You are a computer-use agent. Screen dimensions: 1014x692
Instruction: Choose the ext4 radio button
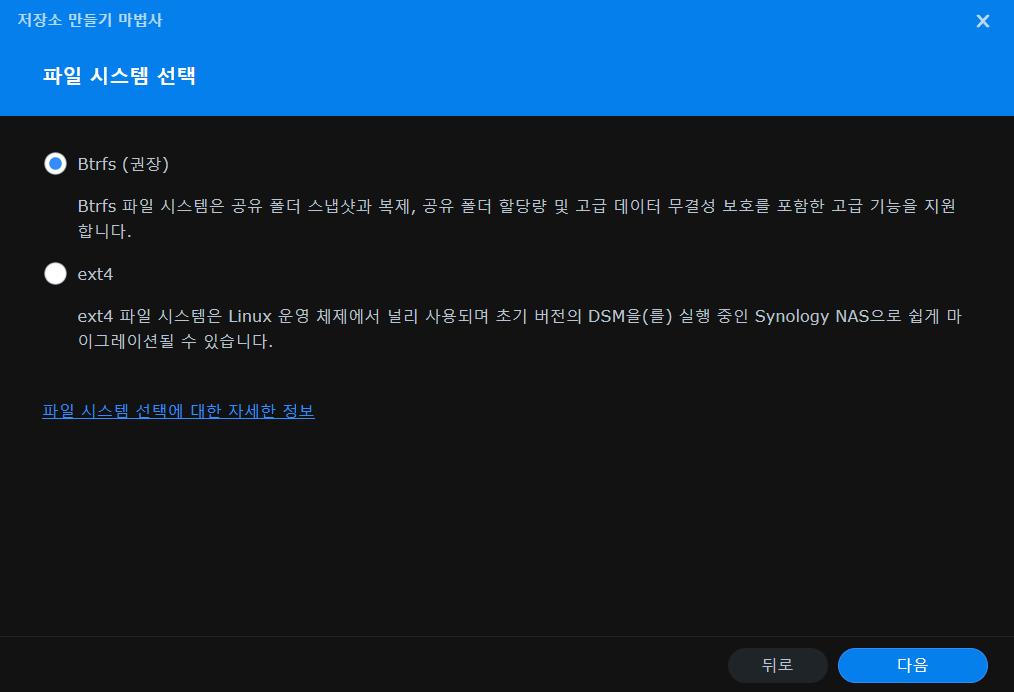[x=56, y=274]
